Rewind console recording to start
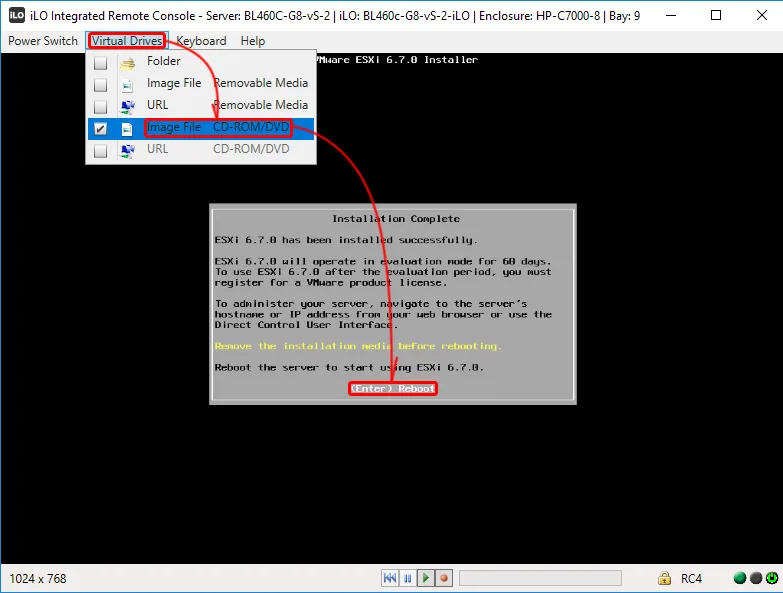Image resolution: width=783 pixels, height=593 pixels. (390, 578)
